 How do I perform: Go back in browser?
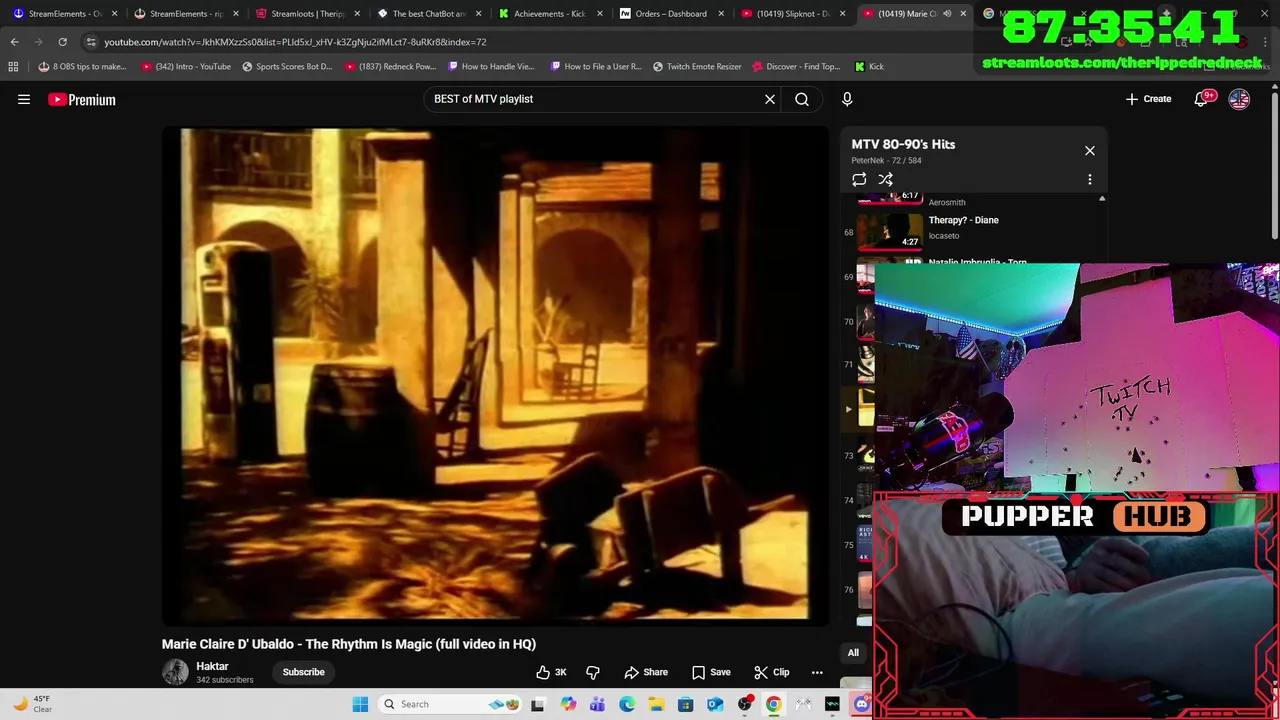(14, 42)
